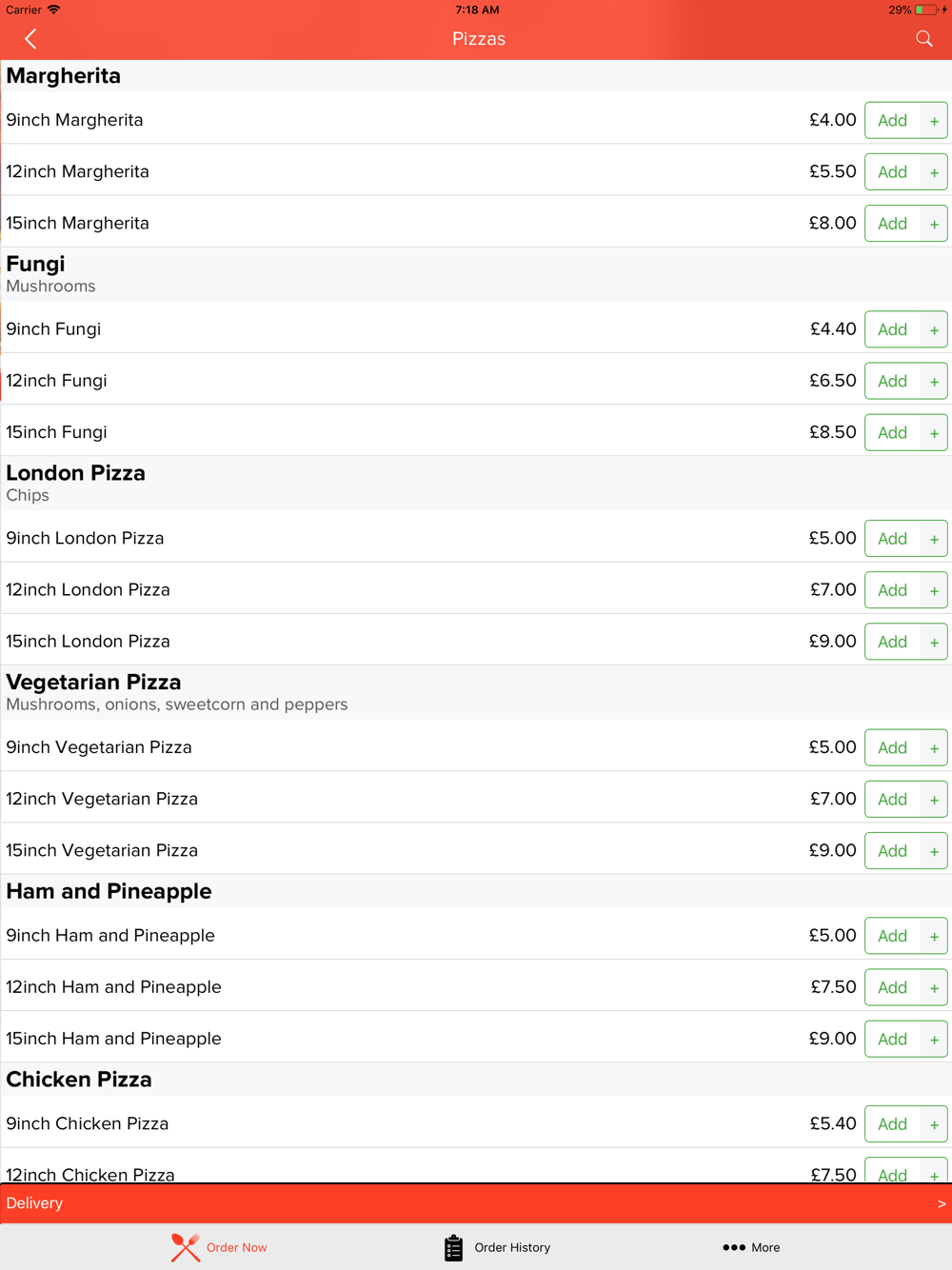The height and width of the screenshot is (1270, 952).
Task: Tap the More three-dots icon
Action: point(733,1247)
